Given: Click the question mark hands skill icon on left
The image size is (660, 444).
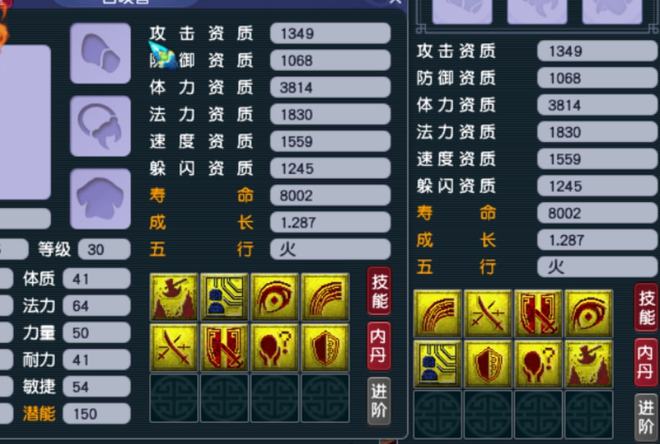Looking at the screenshot, I should click(x=275, y=347).
